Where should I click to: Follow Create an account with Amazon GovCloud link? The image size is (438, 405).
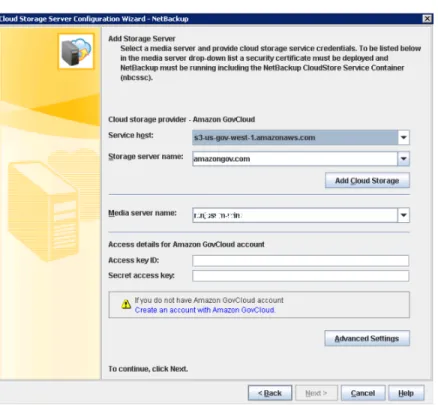tap(205, 310)
